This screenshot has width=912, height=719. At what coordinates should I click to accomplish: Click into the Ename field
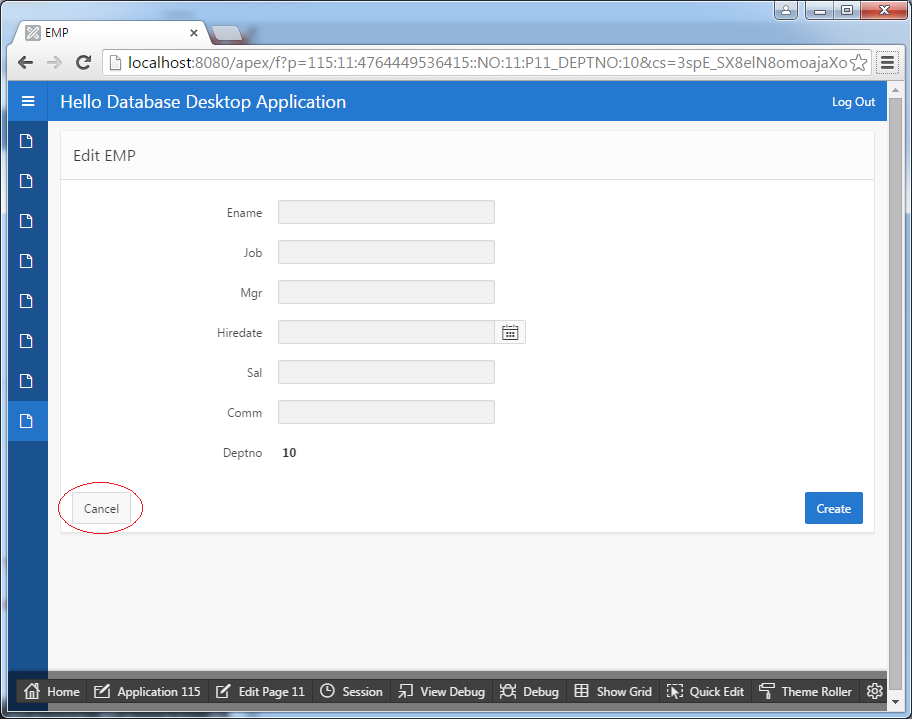386,212
